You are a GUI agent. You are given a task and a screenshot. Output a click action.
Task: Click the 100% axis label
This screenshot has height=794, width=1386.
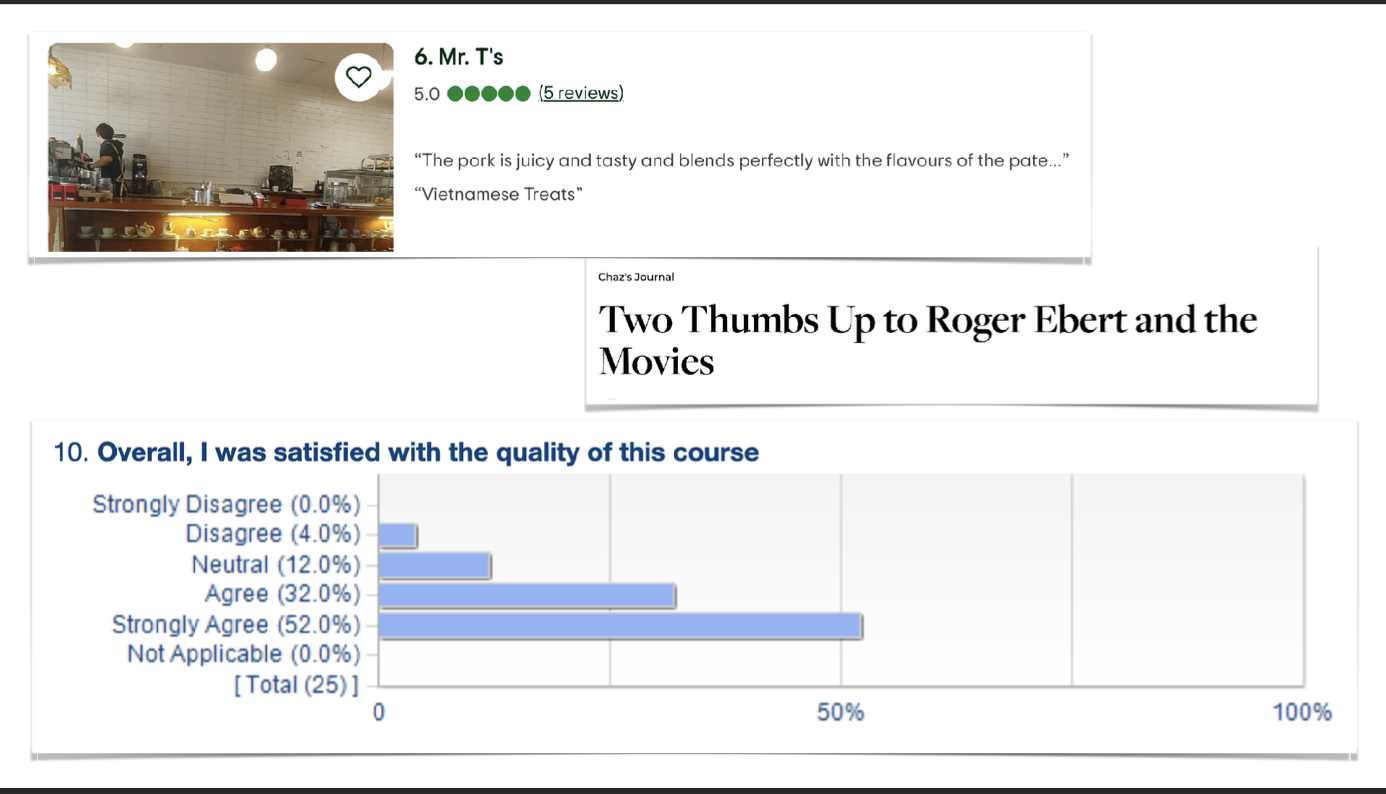(1301, 712)
